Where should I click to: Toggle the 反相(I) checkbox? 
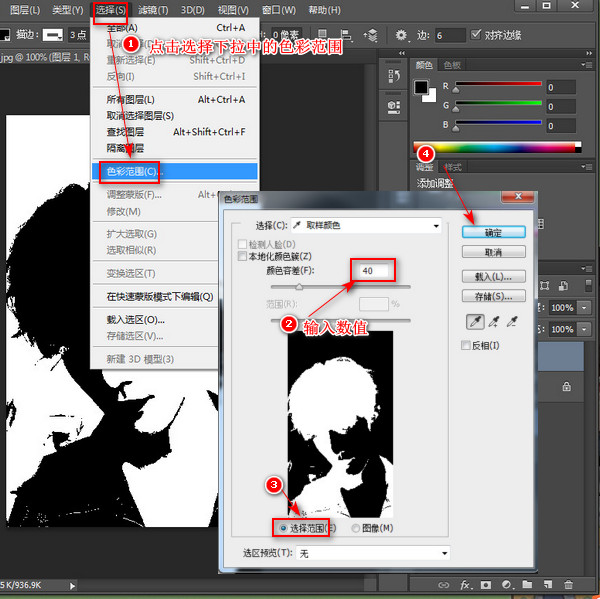(x=466, y=345)
